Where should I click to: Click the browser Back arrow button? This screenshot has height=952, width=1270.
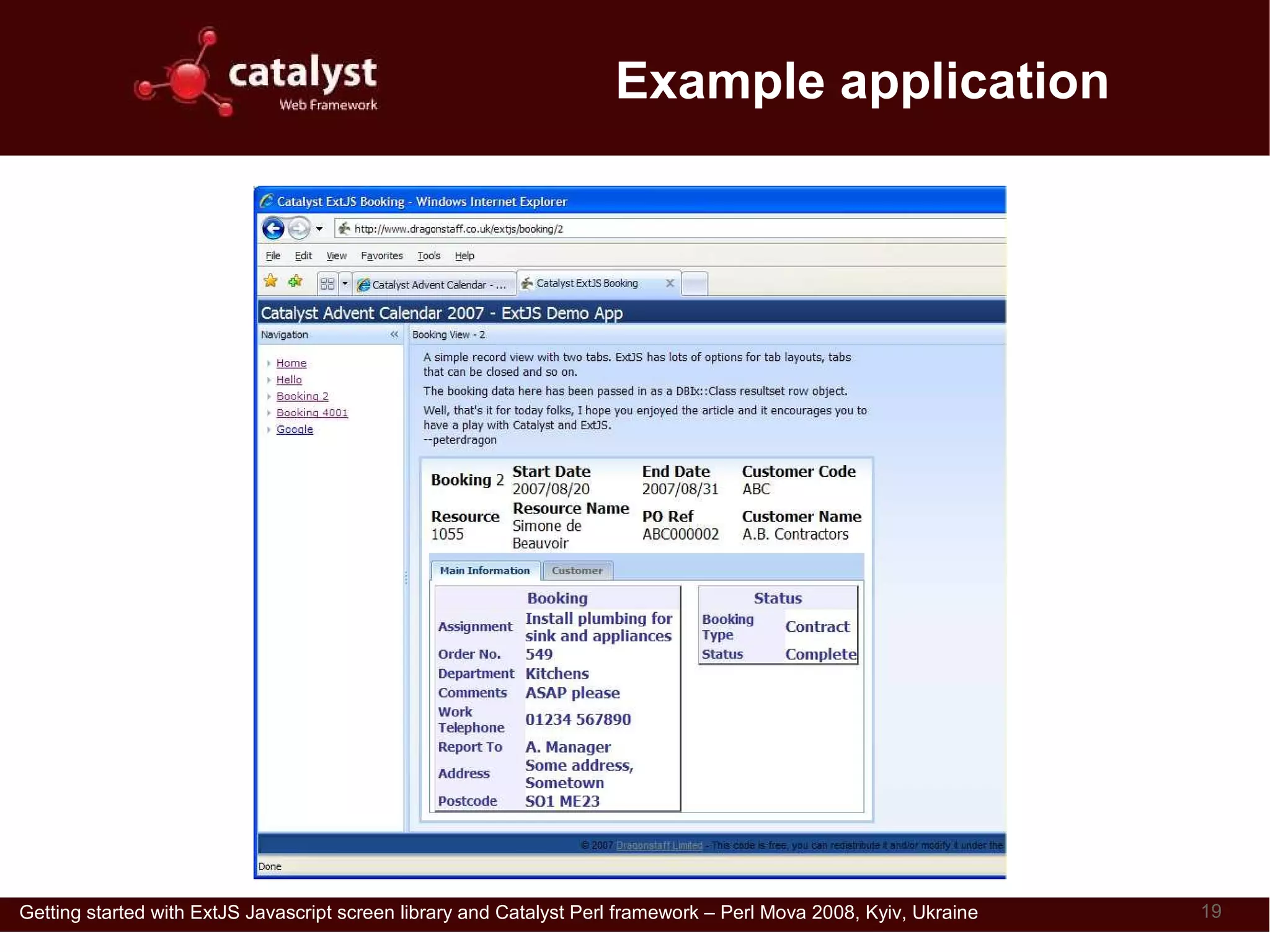(273, 229)
